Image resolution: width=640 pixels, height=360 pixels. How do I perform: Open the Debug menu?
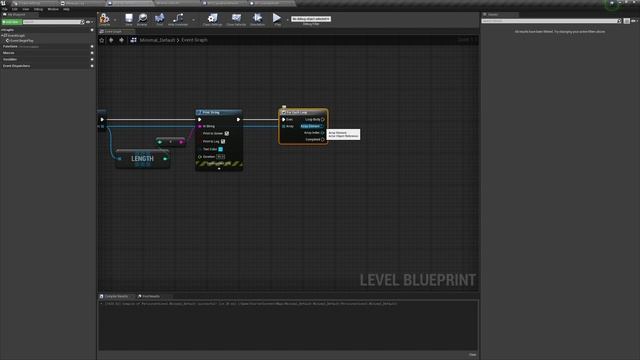tap(38, 9)
